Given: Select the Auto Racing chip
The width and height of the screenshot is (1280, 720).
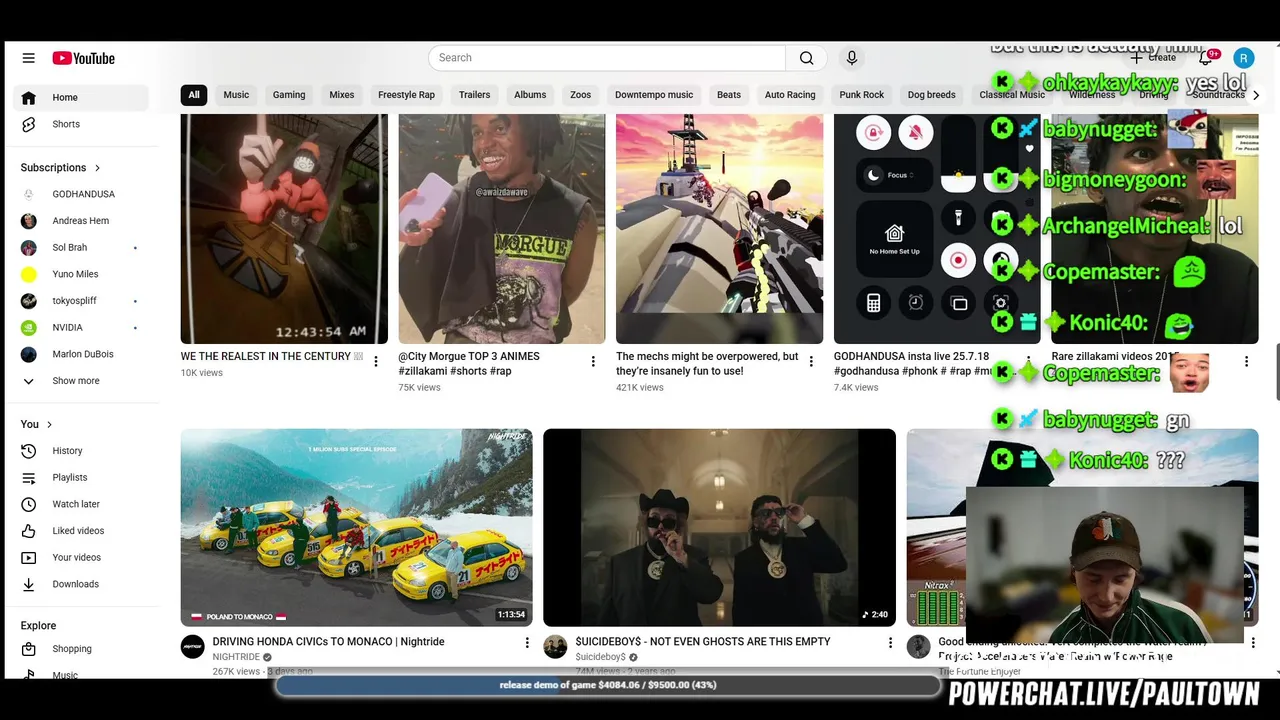Looking at the screenshot, I should coord(790,95).
